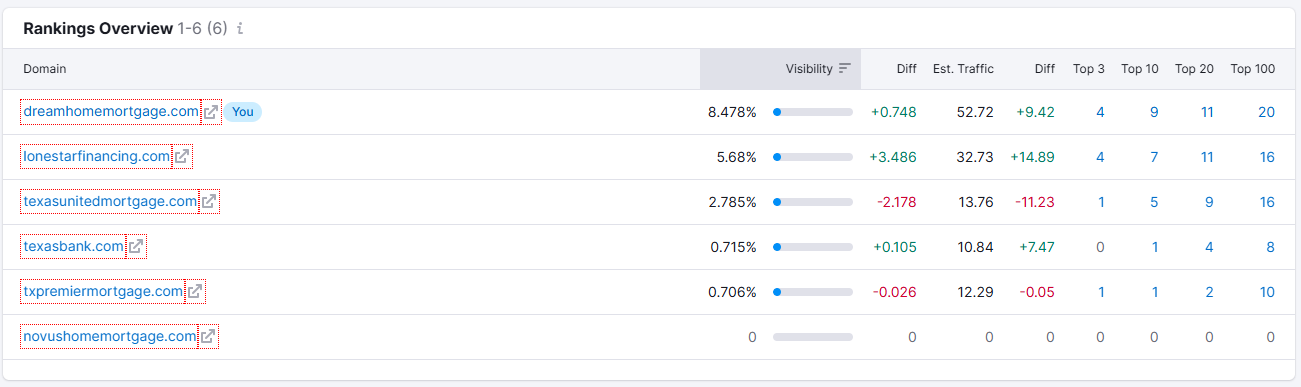
Task: Open the texasbank.com domain link
Action: 74,247
